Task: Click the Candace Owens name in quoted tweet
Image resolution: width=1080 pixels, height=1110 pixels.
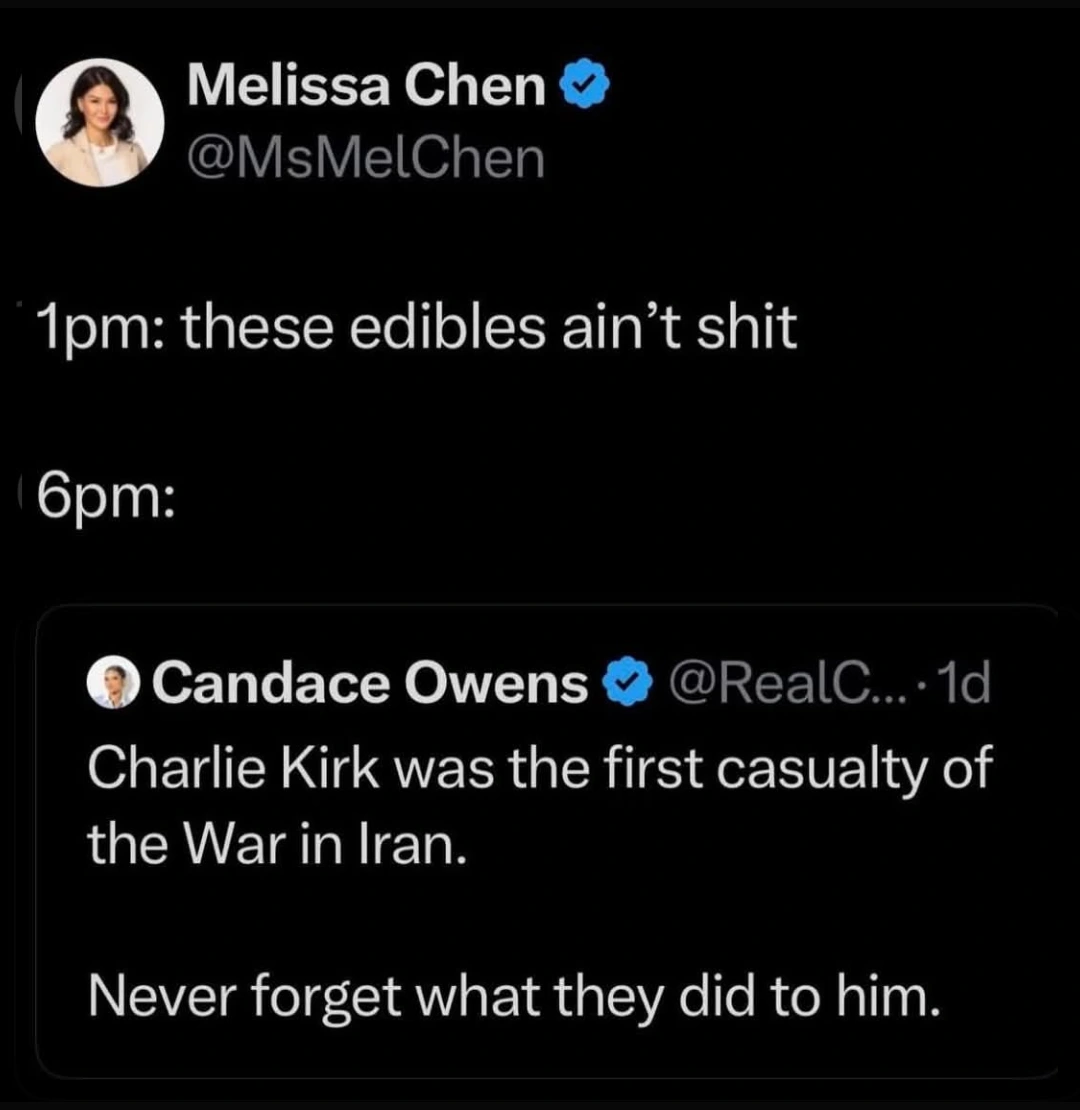Action: coord(369,685)
